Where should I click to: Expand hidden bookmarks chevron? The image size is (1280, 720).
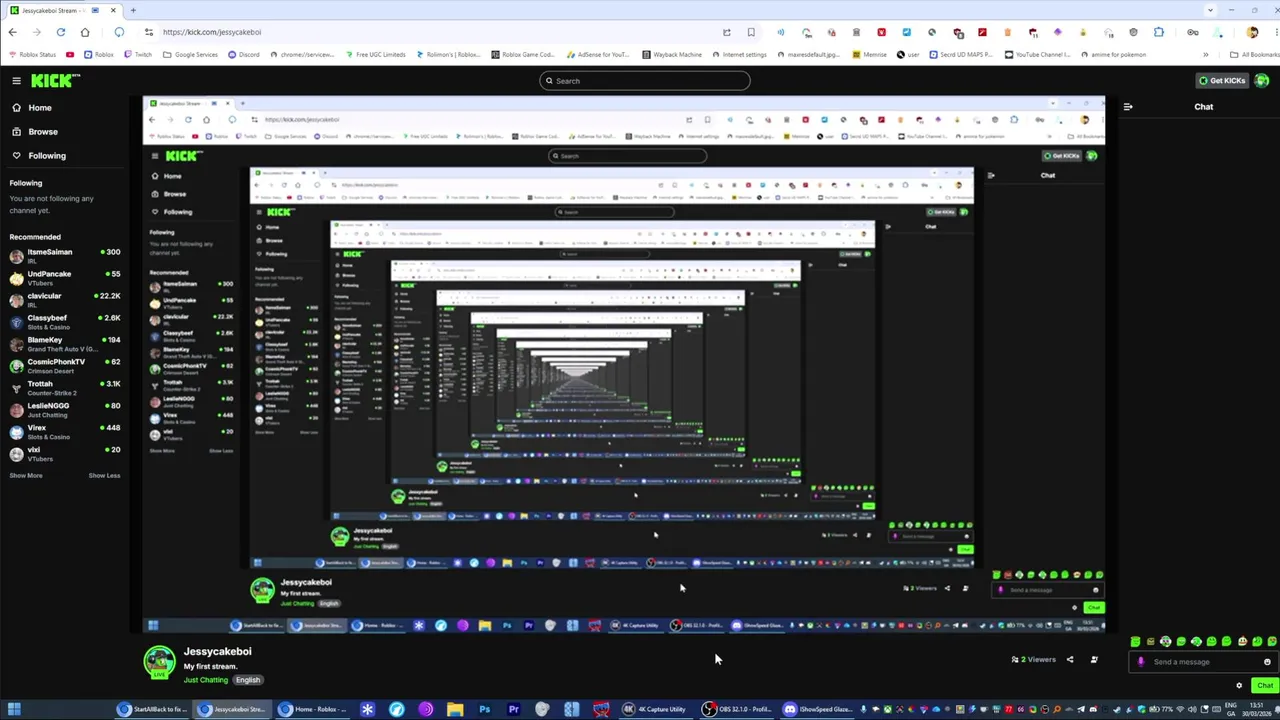1205,55
